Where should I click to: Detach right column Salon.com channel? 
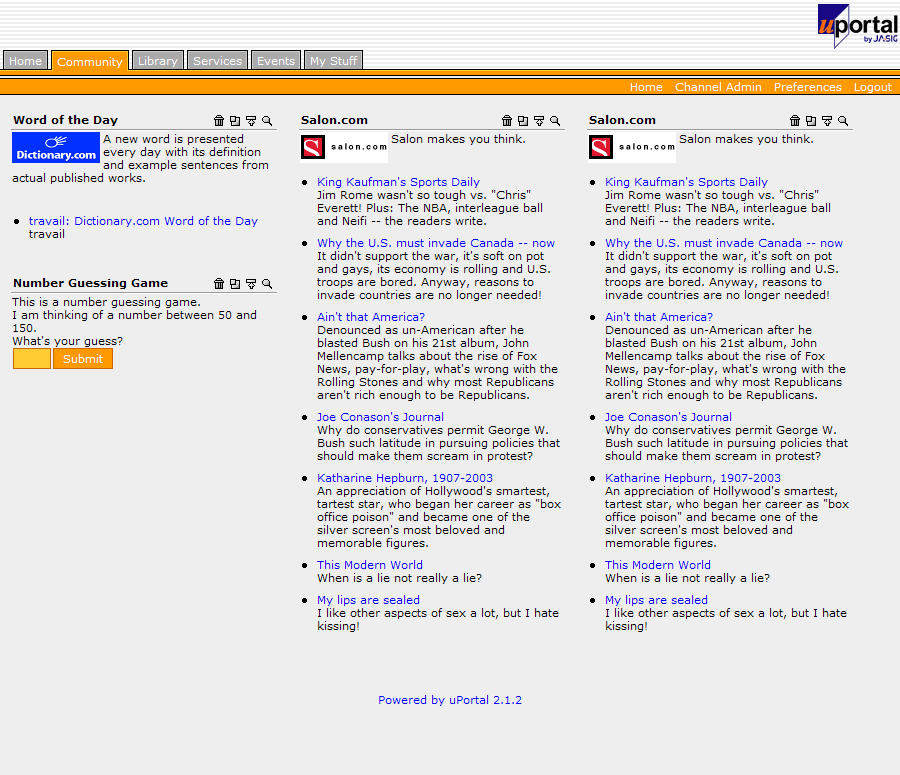pyautogui.click(x=811, y=121)
